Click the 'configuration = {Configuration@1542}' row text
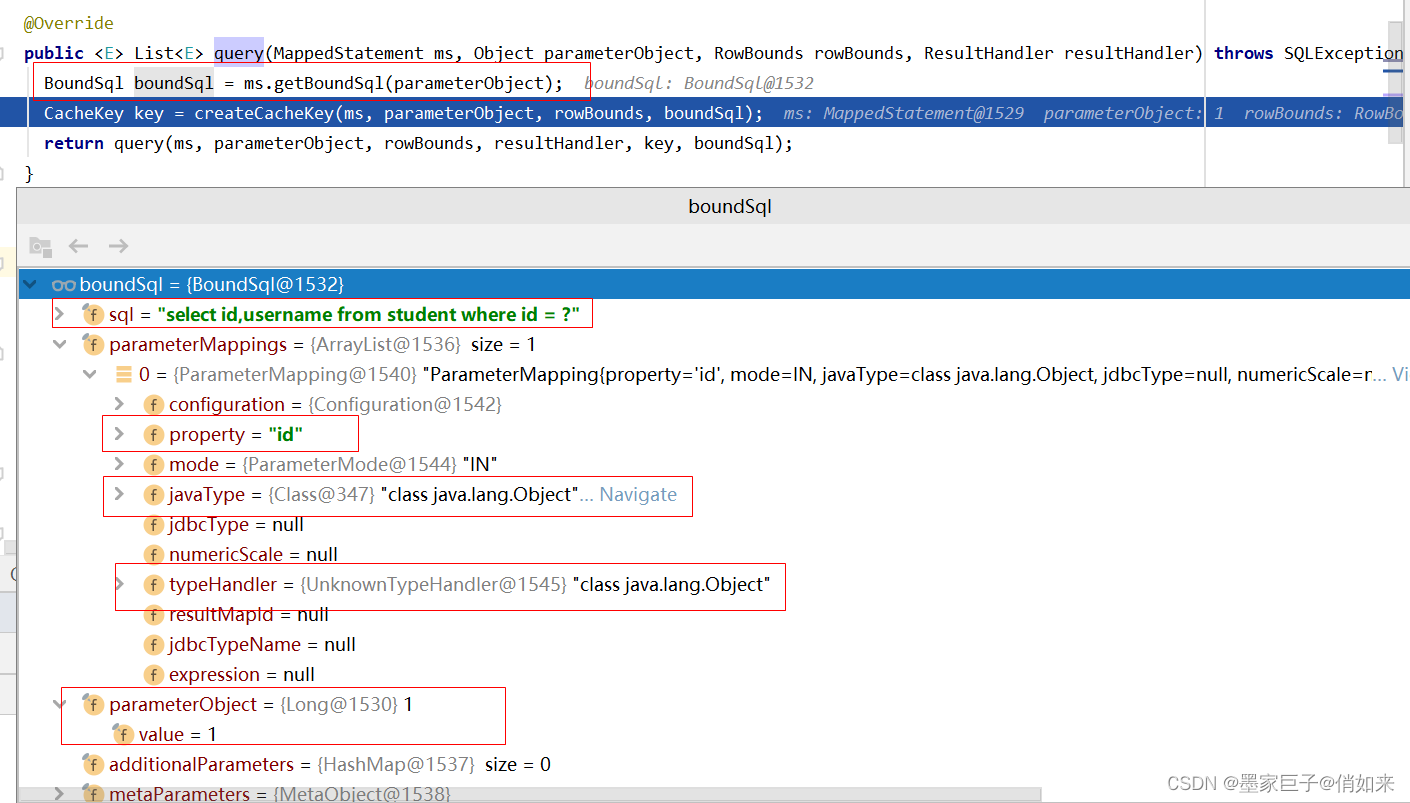This screenshot has width=1410, height=803. click(335, 405)
